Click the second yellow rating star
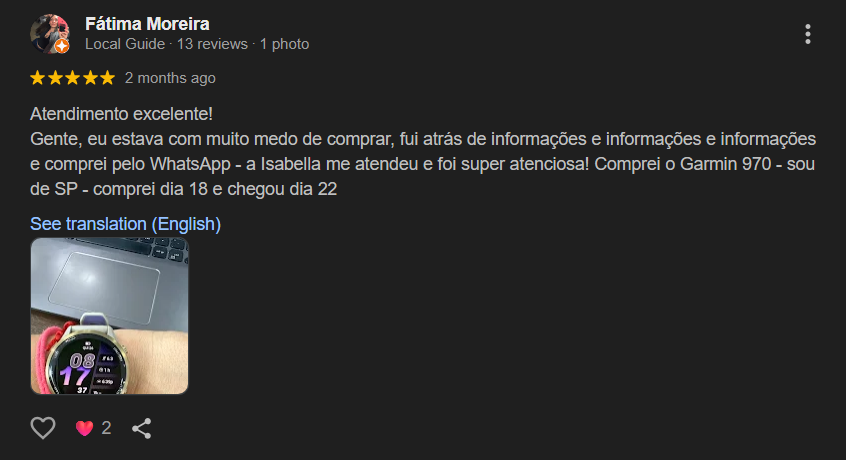The image size is (846, 460). point(55,78)
